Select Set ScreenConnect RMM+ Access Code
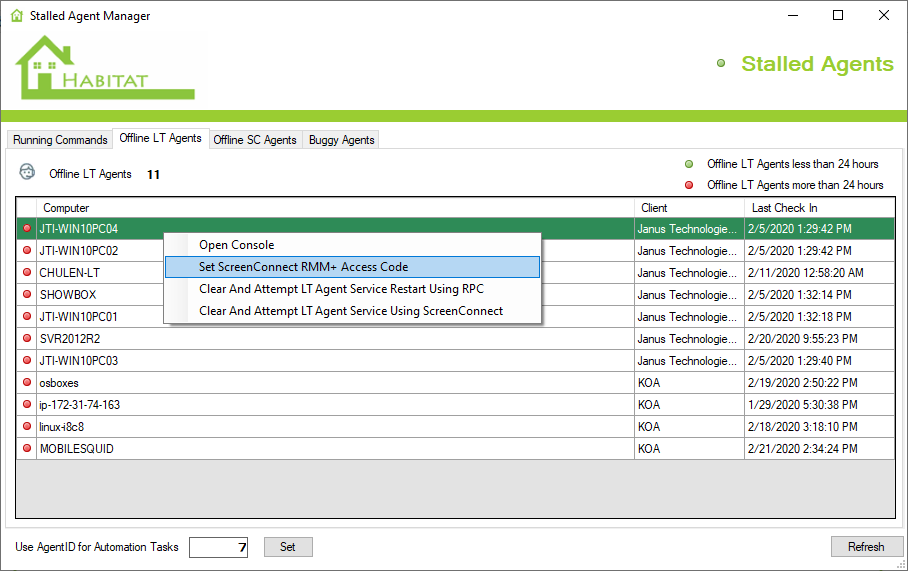Viewport: 908px width, 571px height. pyautogui.click(x=303, y=267)
